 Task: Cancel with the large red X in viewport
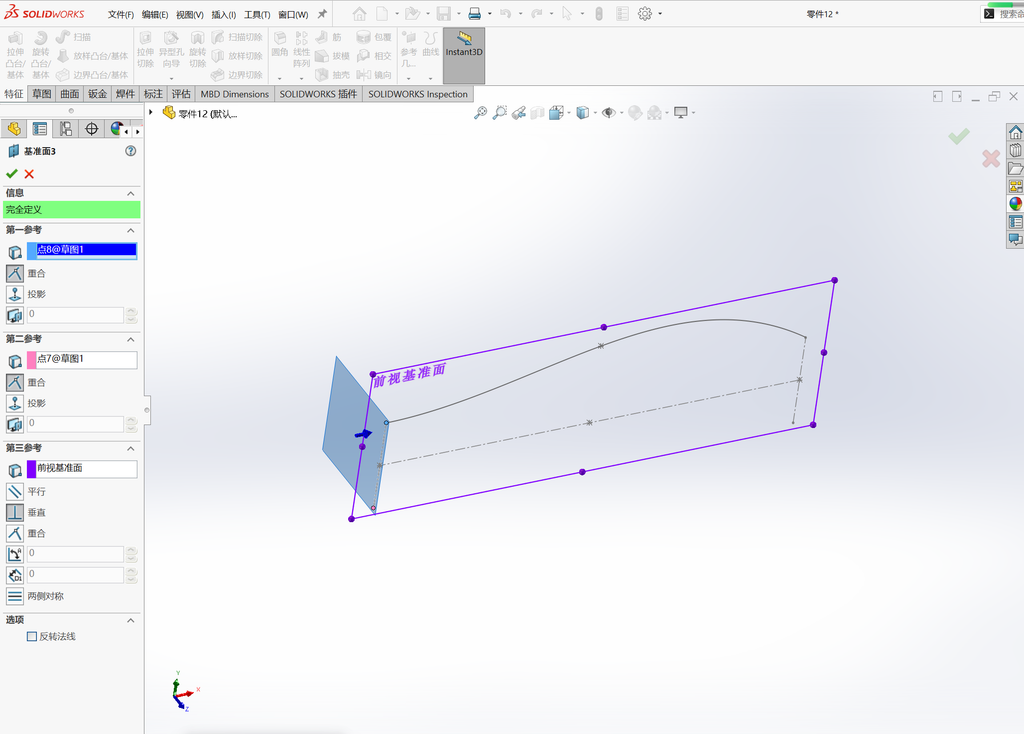coord(991,158)
